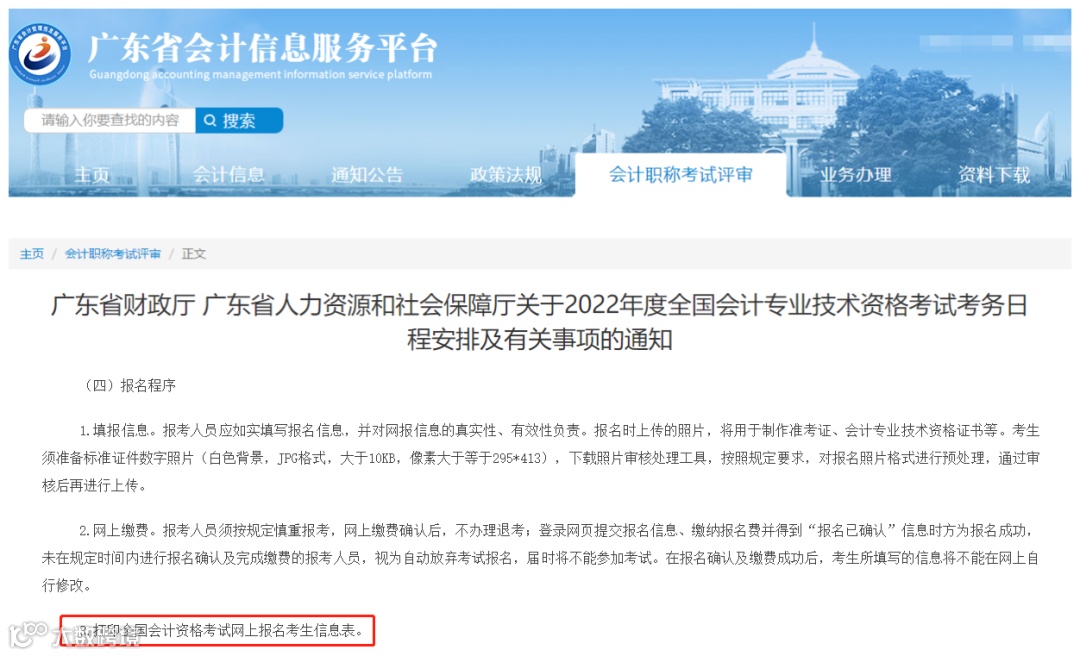Click the magnifier icon in search button

(210, 121)
